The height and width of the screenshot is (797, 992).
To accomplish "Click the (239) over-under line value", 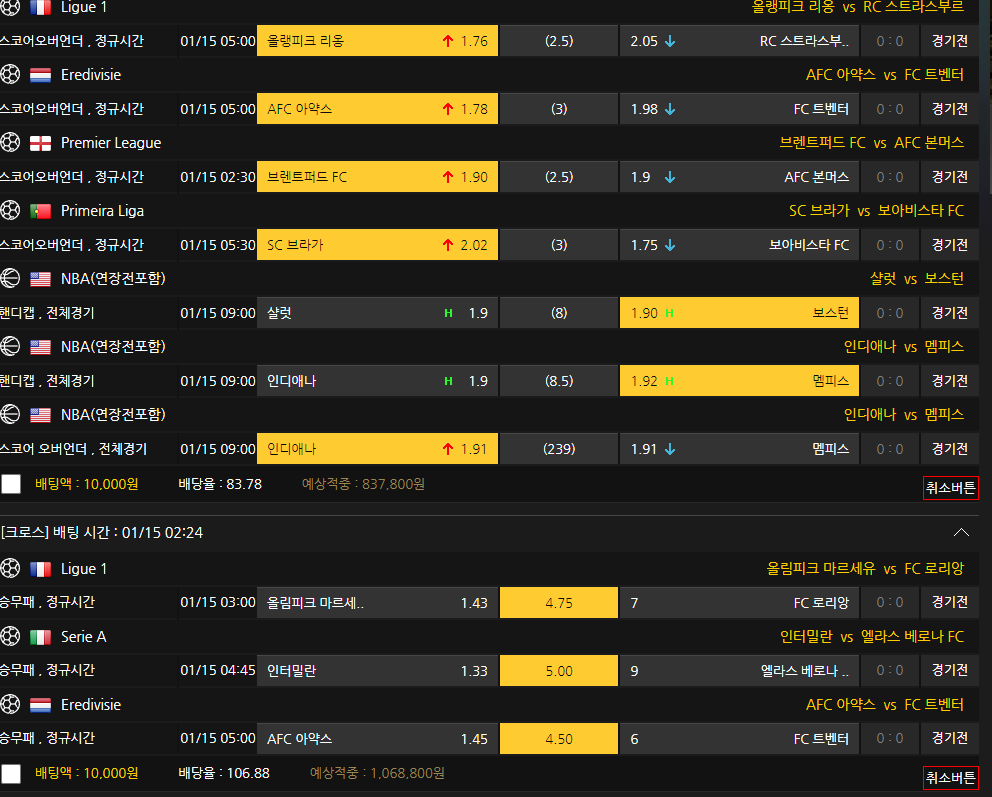I will [x=559, y=449].
